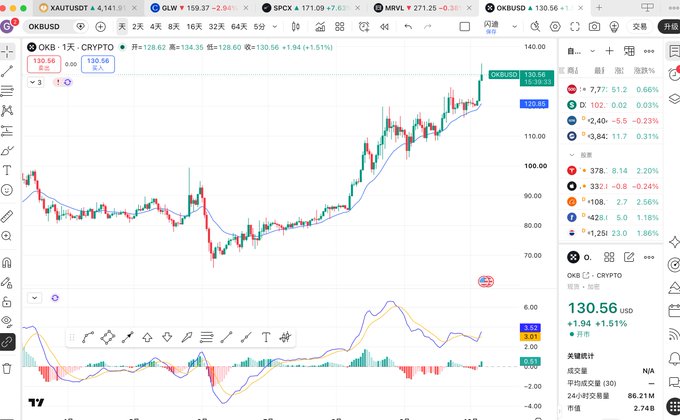Screen dimensions: 680x420
Task: Select the text annotation tool
Action: click(x=7, y=170)
